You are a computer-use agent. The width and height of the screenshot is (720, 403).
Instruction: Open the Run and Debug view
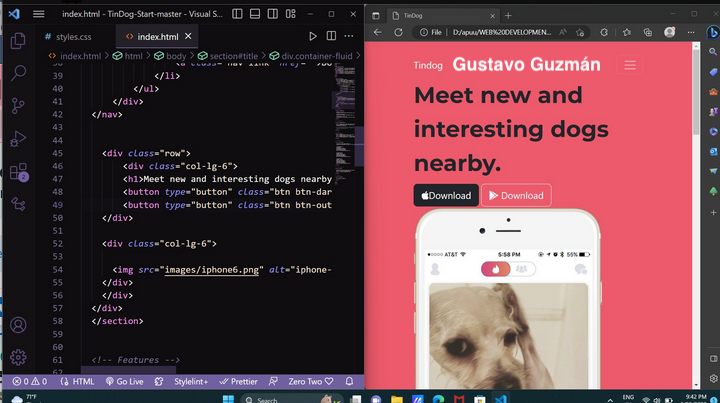click(18, 139)
